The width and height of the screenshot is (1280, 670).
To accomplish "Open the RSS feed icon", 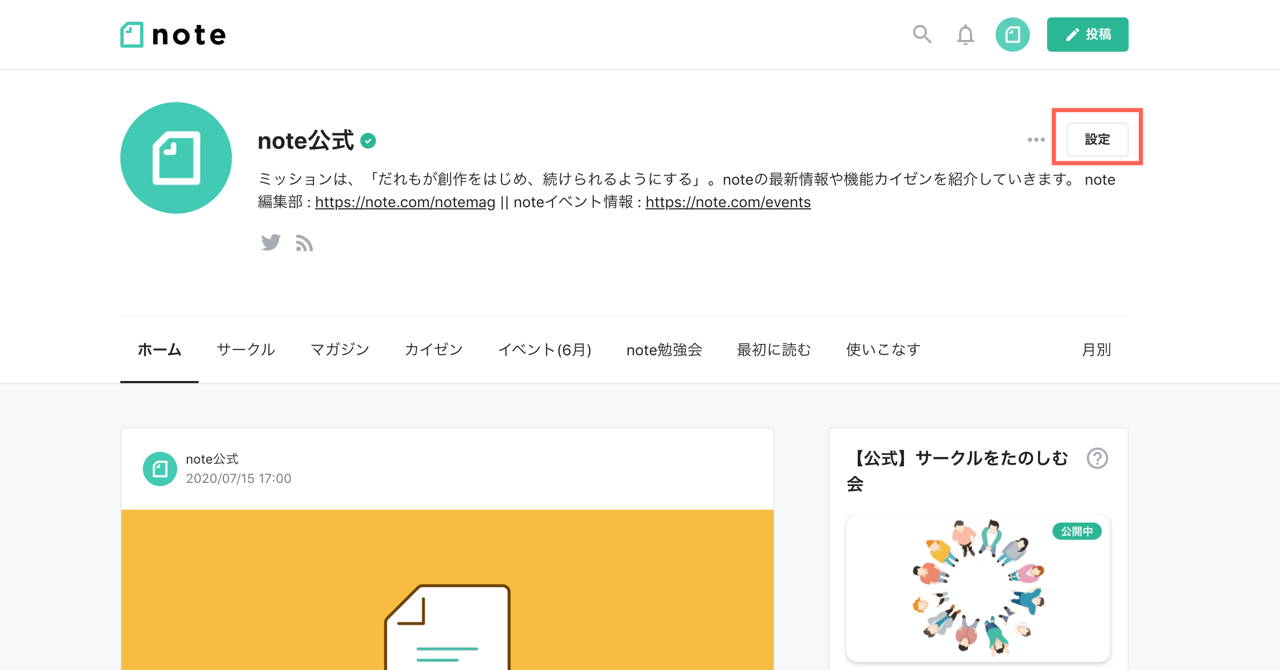I will [x=305, y=244].
